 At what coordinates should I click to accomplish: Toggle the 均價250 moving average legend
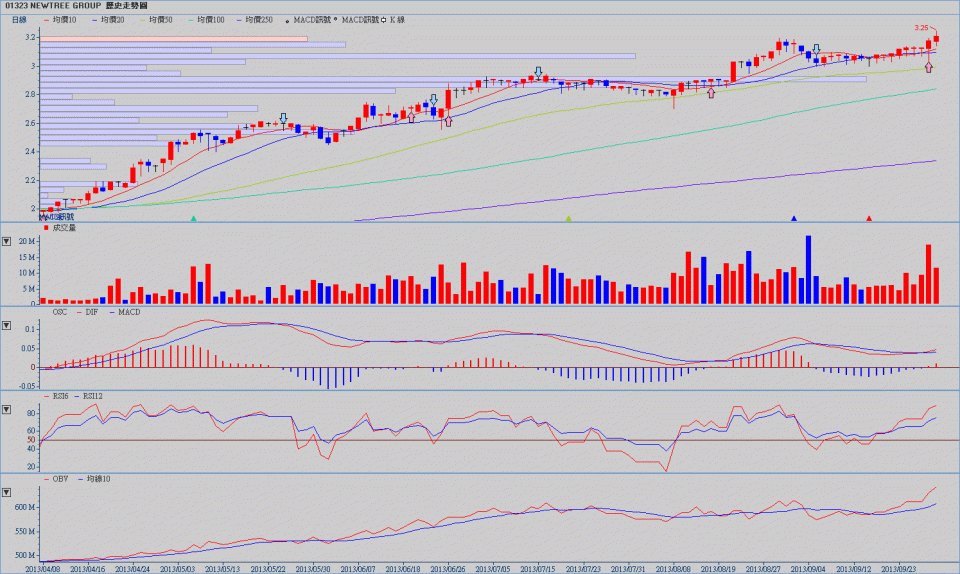point(254,19)
